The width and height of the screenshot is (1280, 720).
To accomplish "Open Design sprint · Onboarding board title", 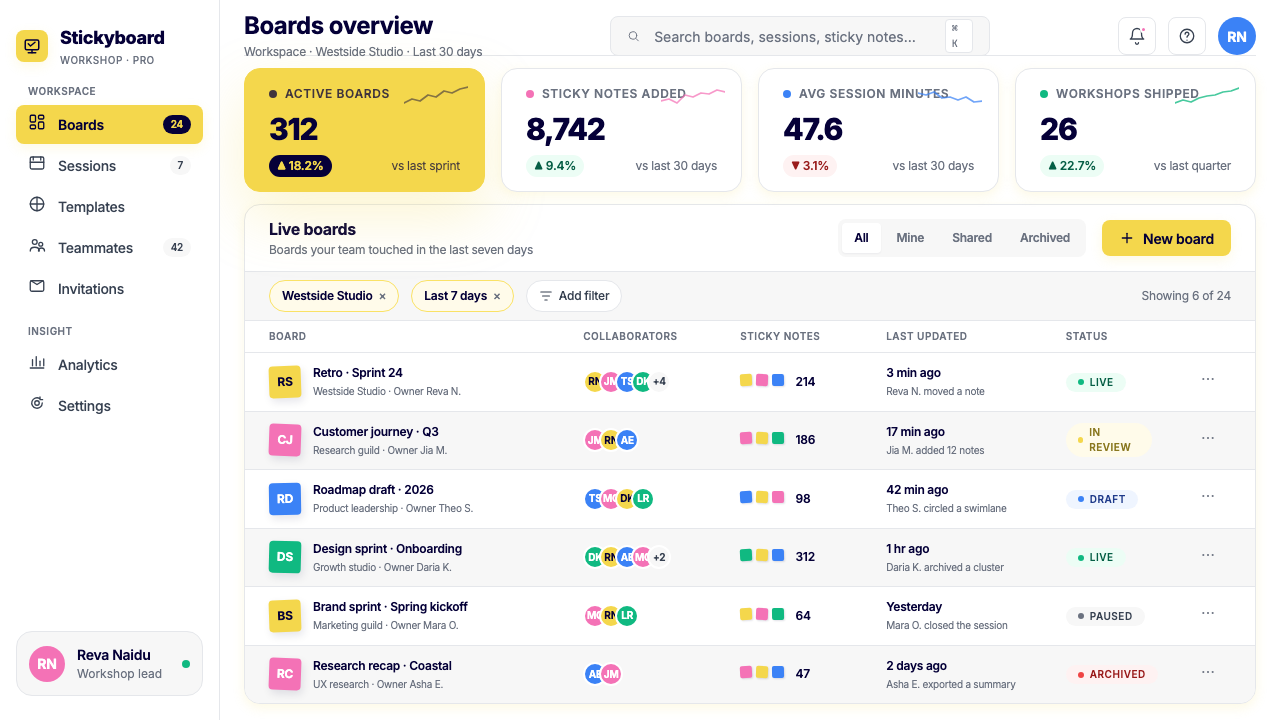I will coord(388,549).
